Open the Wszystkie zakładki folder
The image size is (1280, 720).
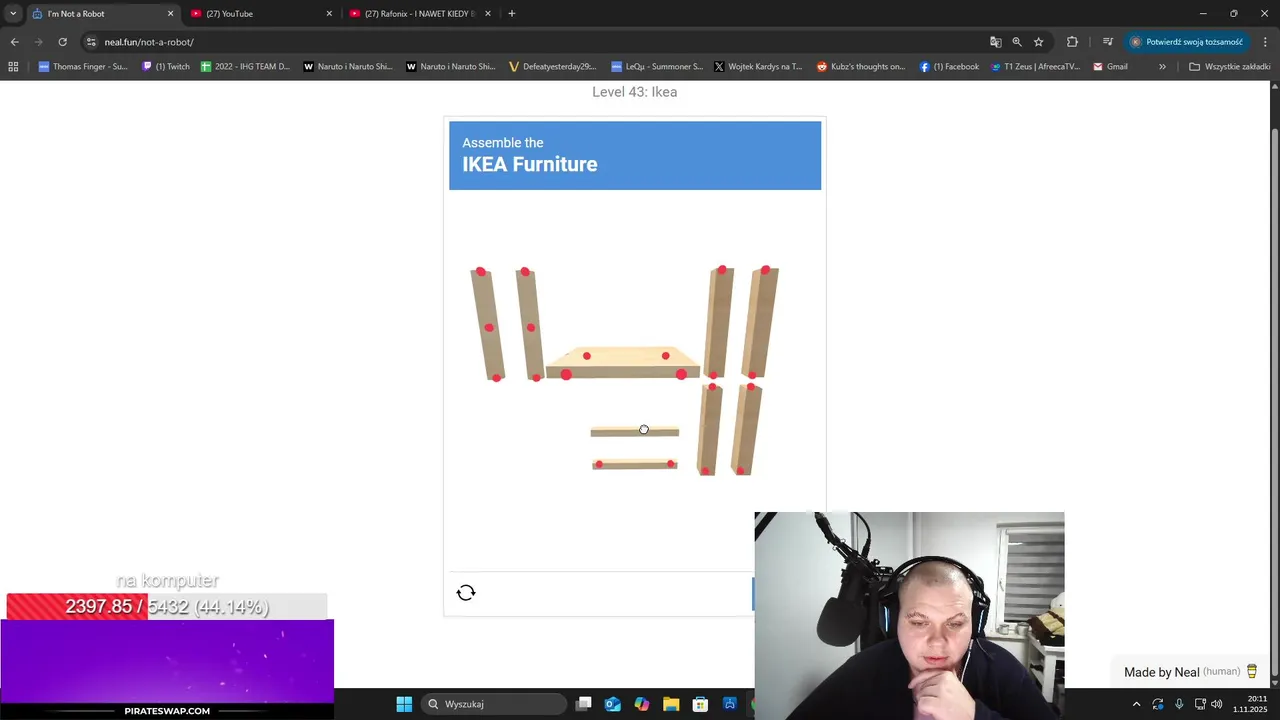pyautogui.click(x=1229, y=67)
